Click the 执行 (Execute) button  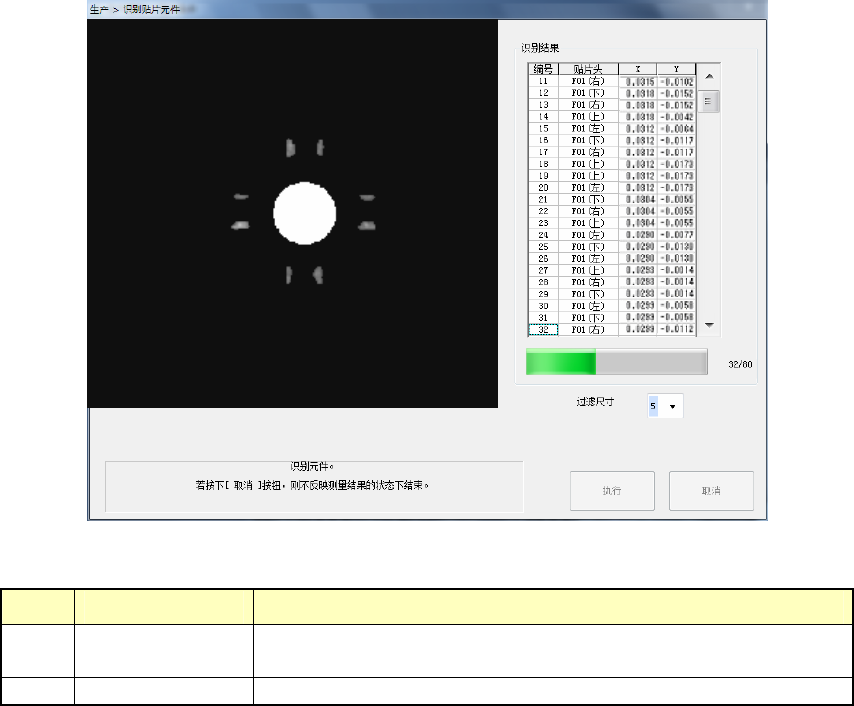pos(612,491)
